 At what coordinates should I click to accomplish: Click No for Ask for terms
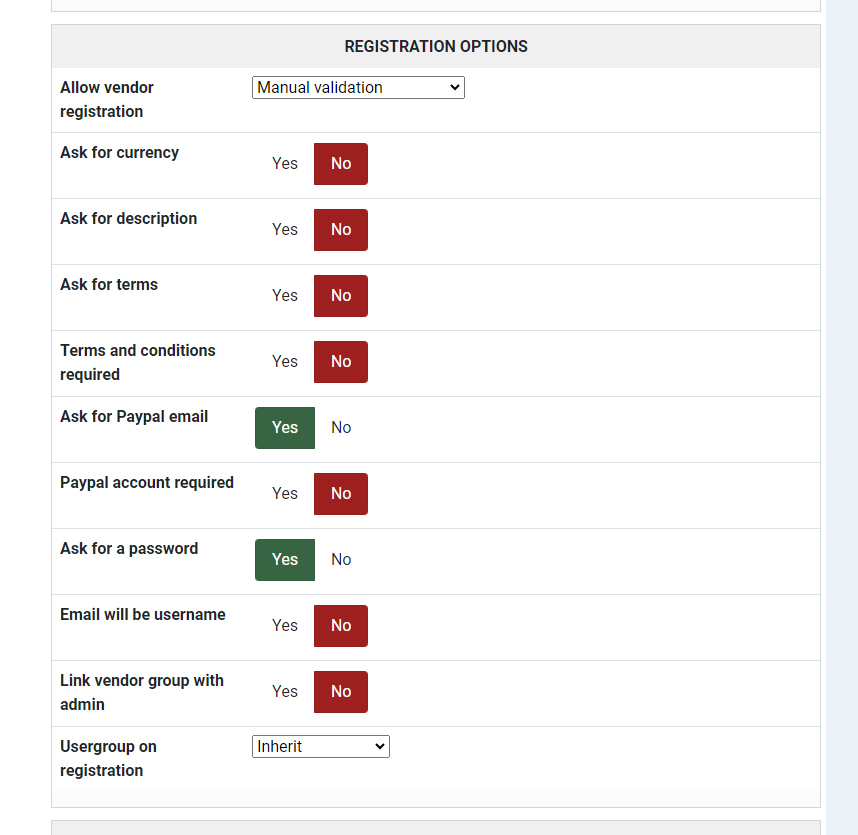[x=341, y=296]
